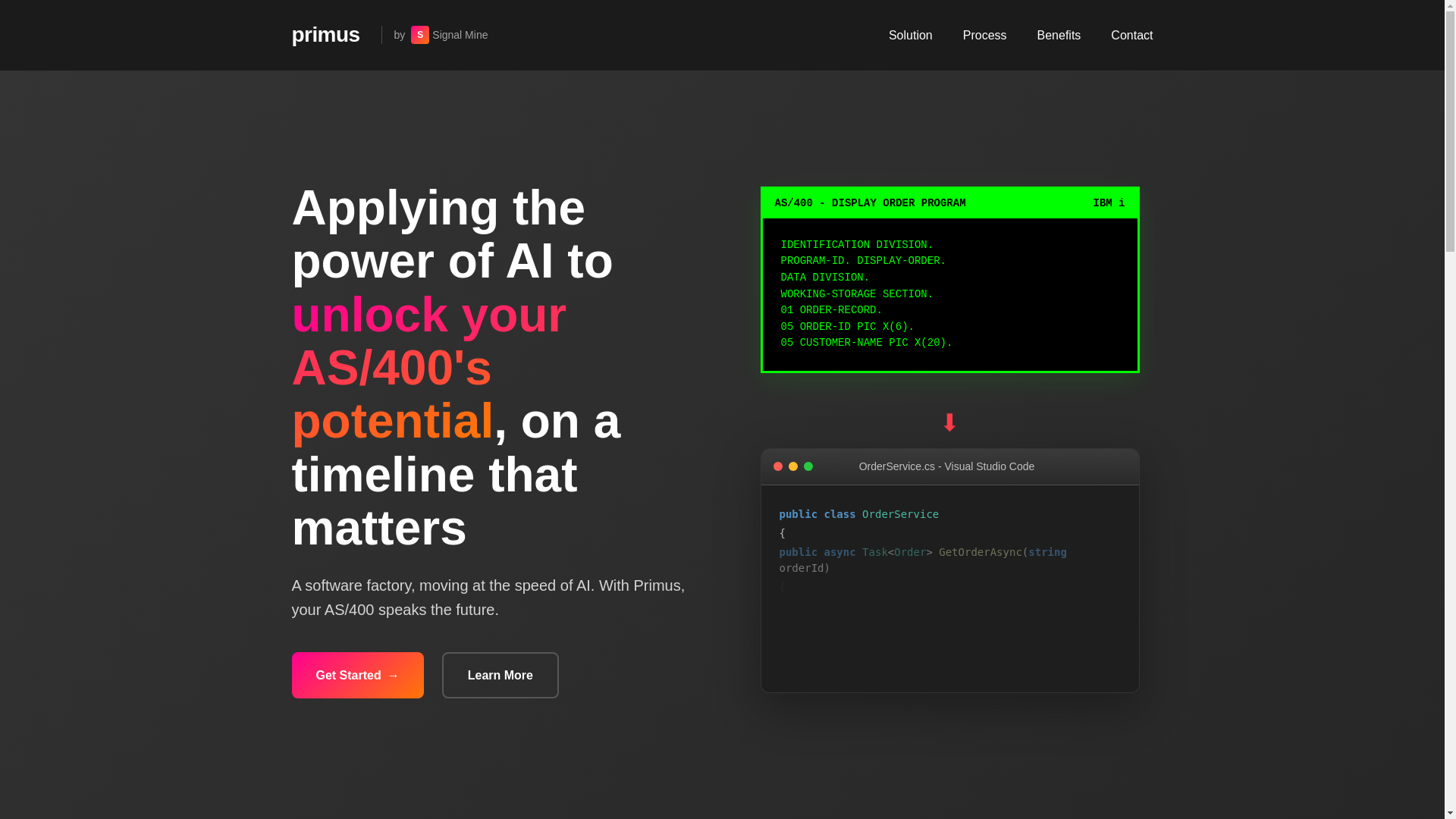The width and height of the screenshot is (1456, 819).
Task: Click the green dot in code window
Action: 808,466
